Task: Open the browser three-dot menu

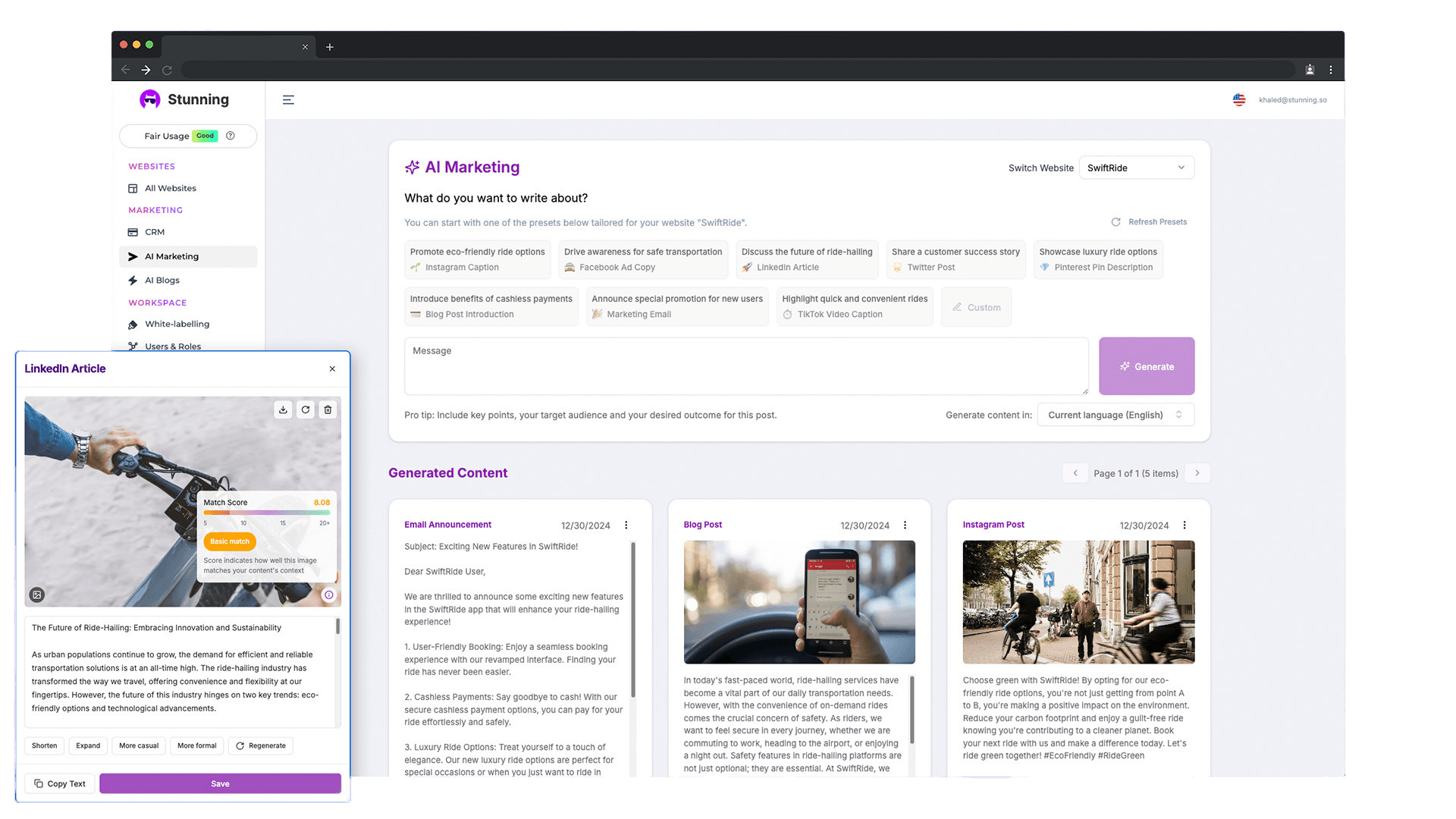Action: (x=1331, y=70)
